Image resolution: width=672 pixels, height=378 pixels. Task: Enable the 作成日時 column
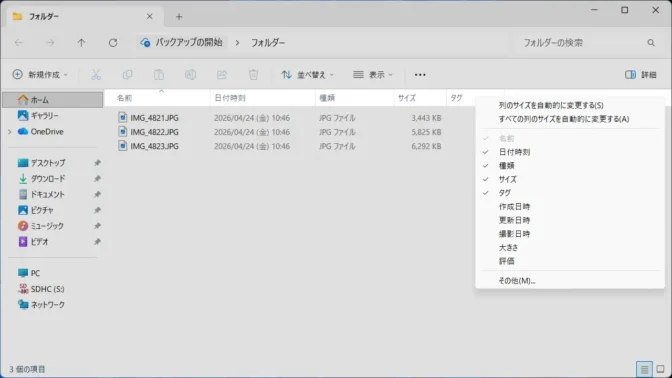point(570,207)
